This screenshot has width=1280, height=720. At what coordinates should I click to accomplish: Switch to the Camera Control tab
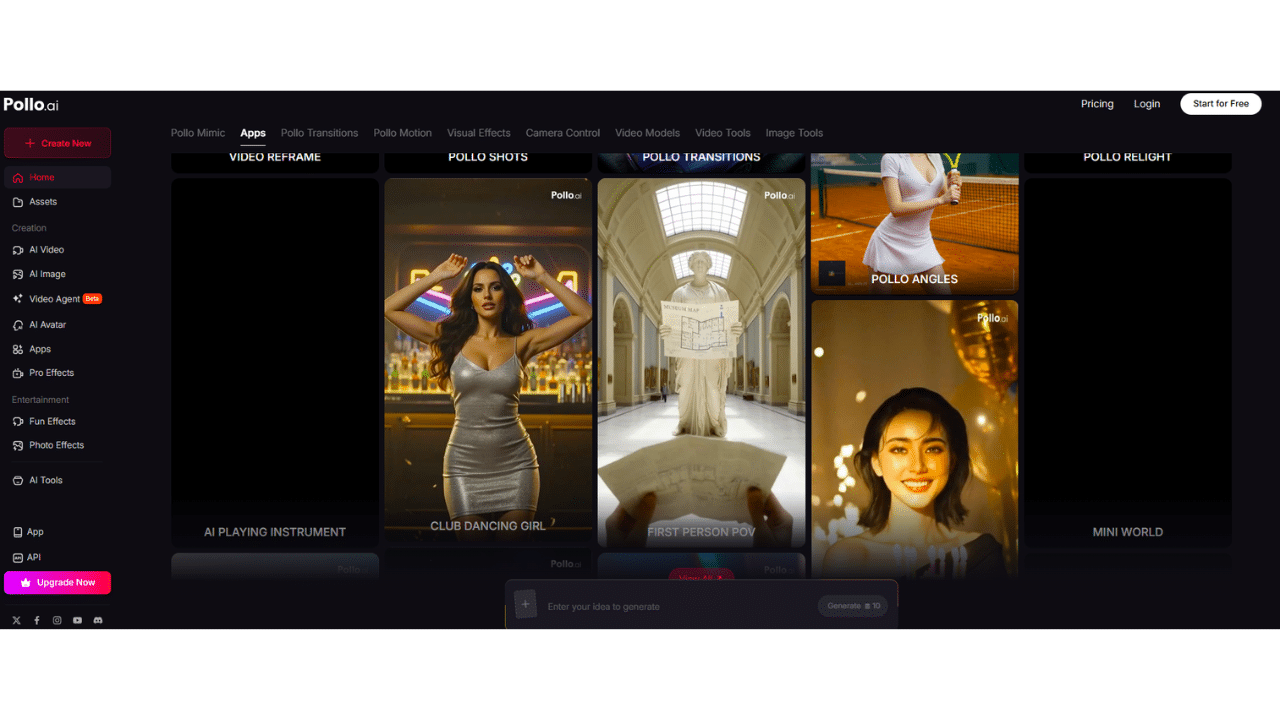click(563, 133)
